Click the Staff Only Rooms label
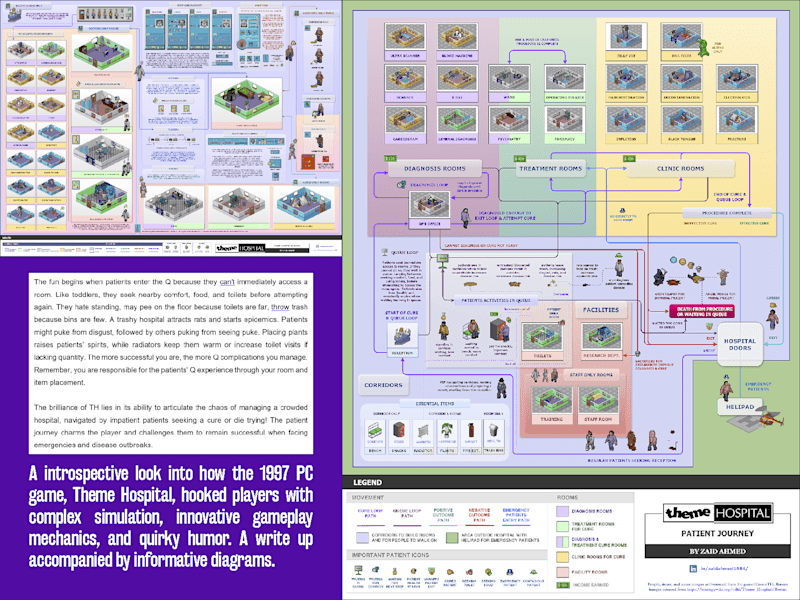Screen dimensions: 800x600 point(591,375)
